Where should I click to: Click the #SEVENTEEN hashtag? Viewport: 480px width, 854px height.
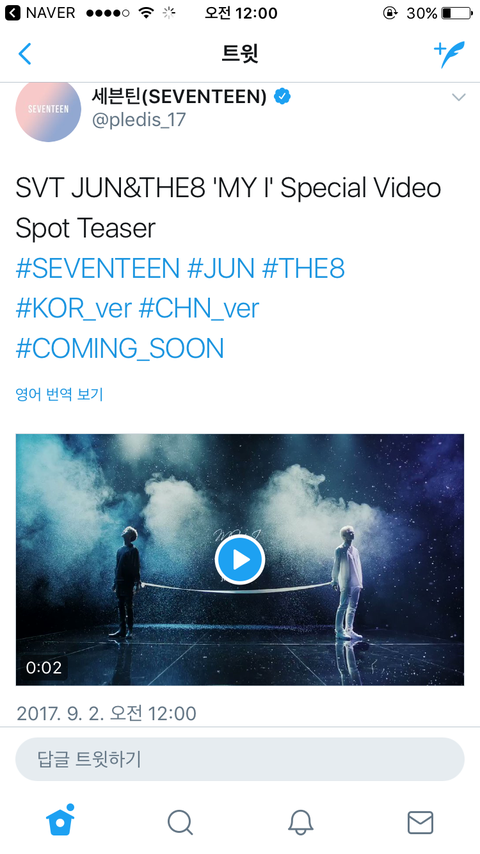click(98, 269)
